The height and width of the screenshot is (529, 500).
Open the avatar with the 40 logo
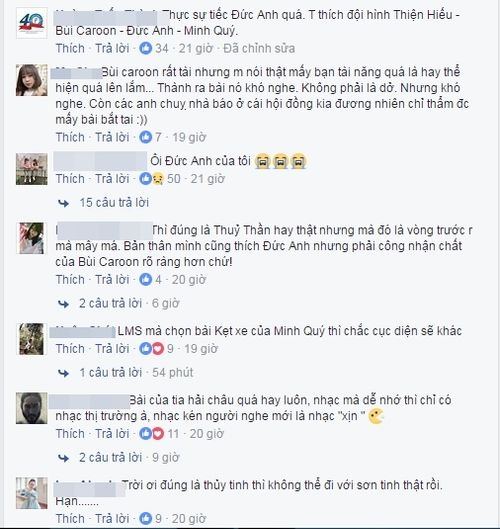pos(32,23)
